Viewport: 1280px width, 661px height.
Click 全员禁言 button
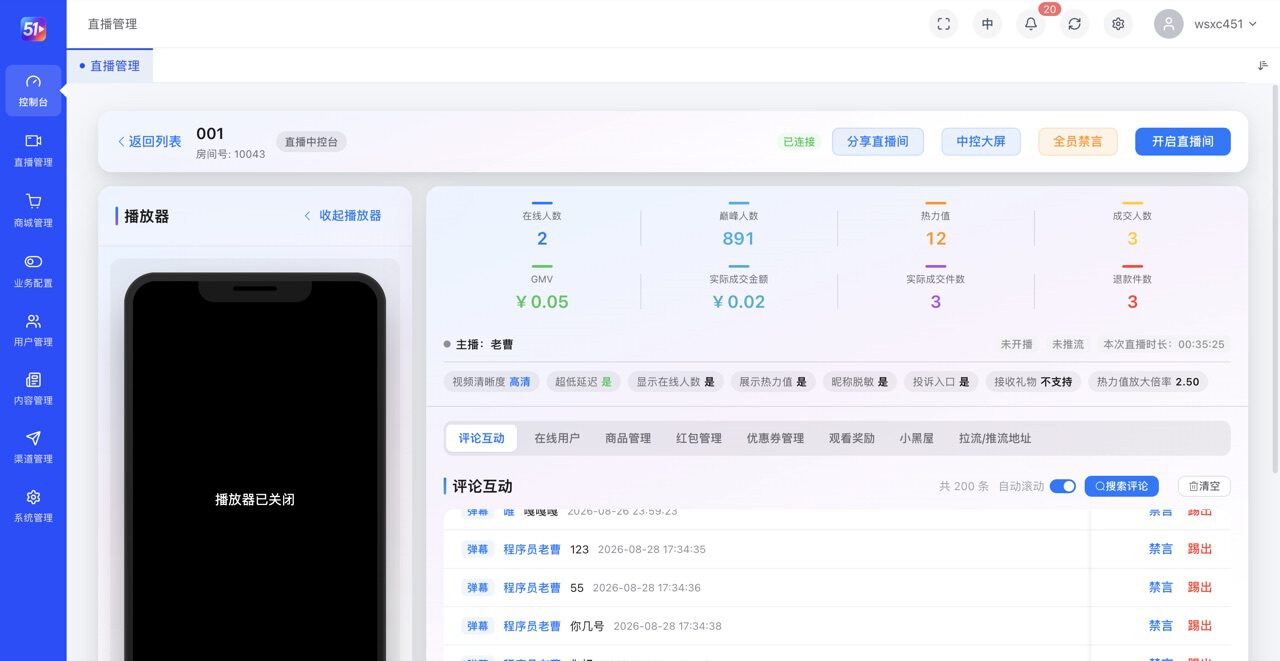coord(1078,142)
